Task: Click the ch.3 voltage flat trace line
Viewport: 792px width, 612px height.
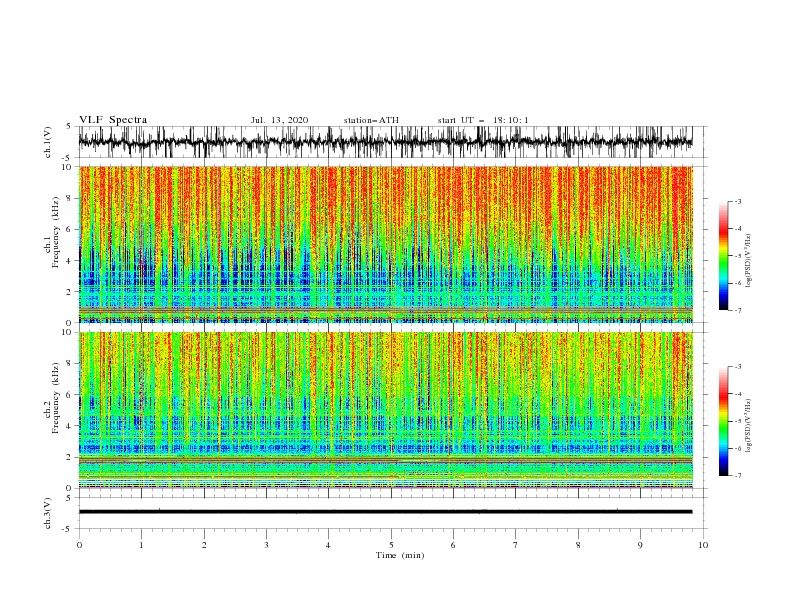Action: 385,512
